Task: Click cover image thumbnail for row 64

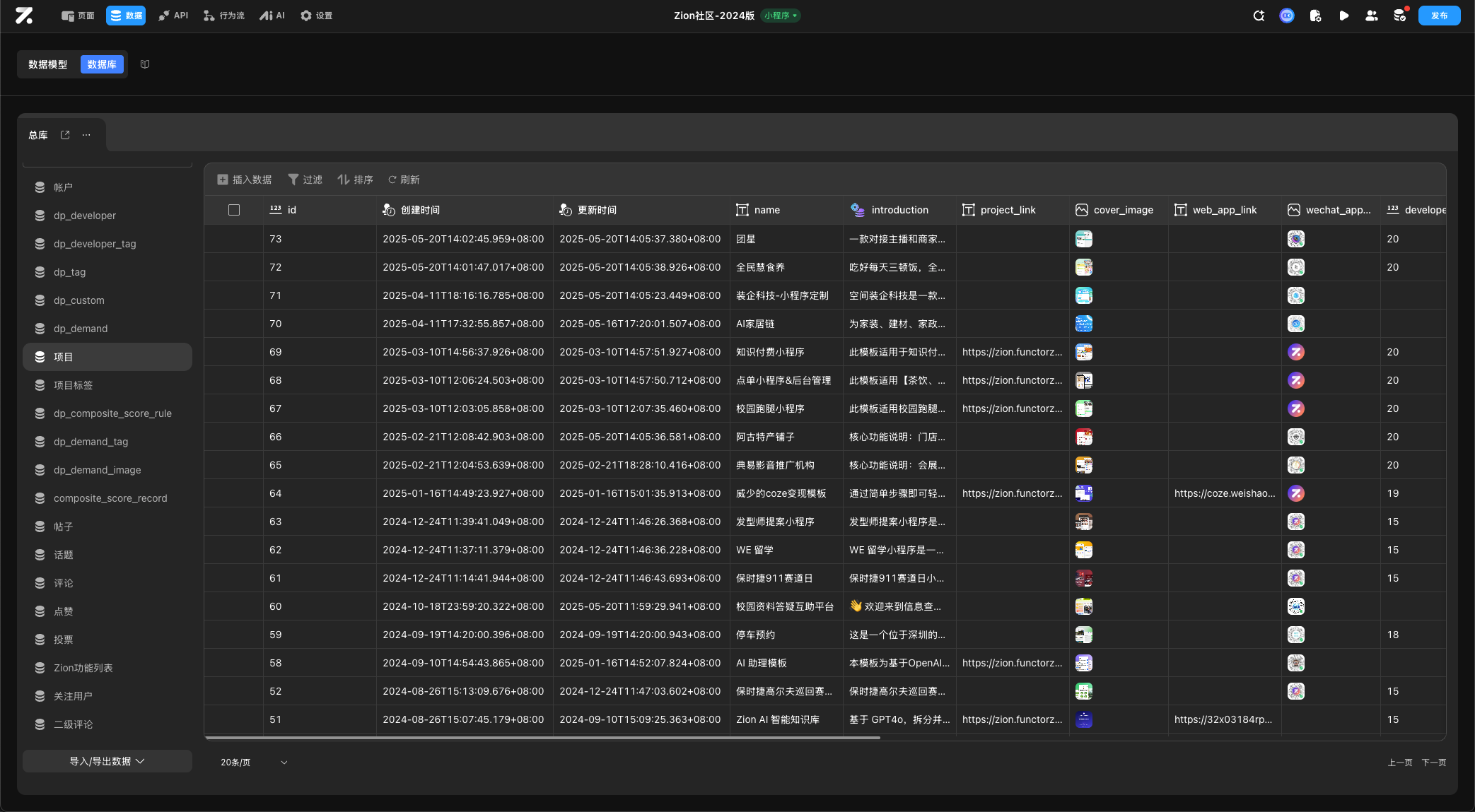Action: (1083, 493)
